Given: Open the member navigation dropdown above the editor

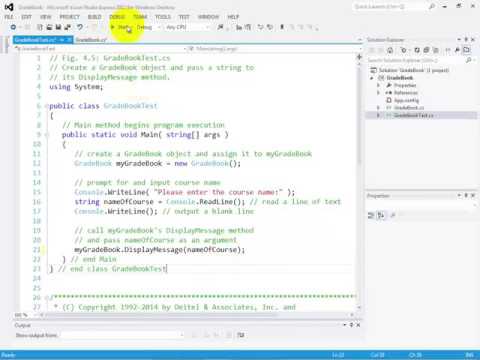Looking at the screenshot, I should click(x=274, y=49).
